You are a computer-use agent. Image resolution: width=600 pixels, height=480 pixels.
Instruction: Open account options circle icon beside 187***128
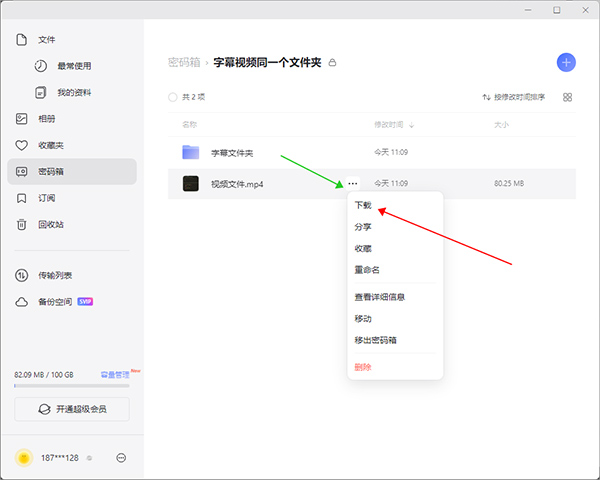pos(121,457)
